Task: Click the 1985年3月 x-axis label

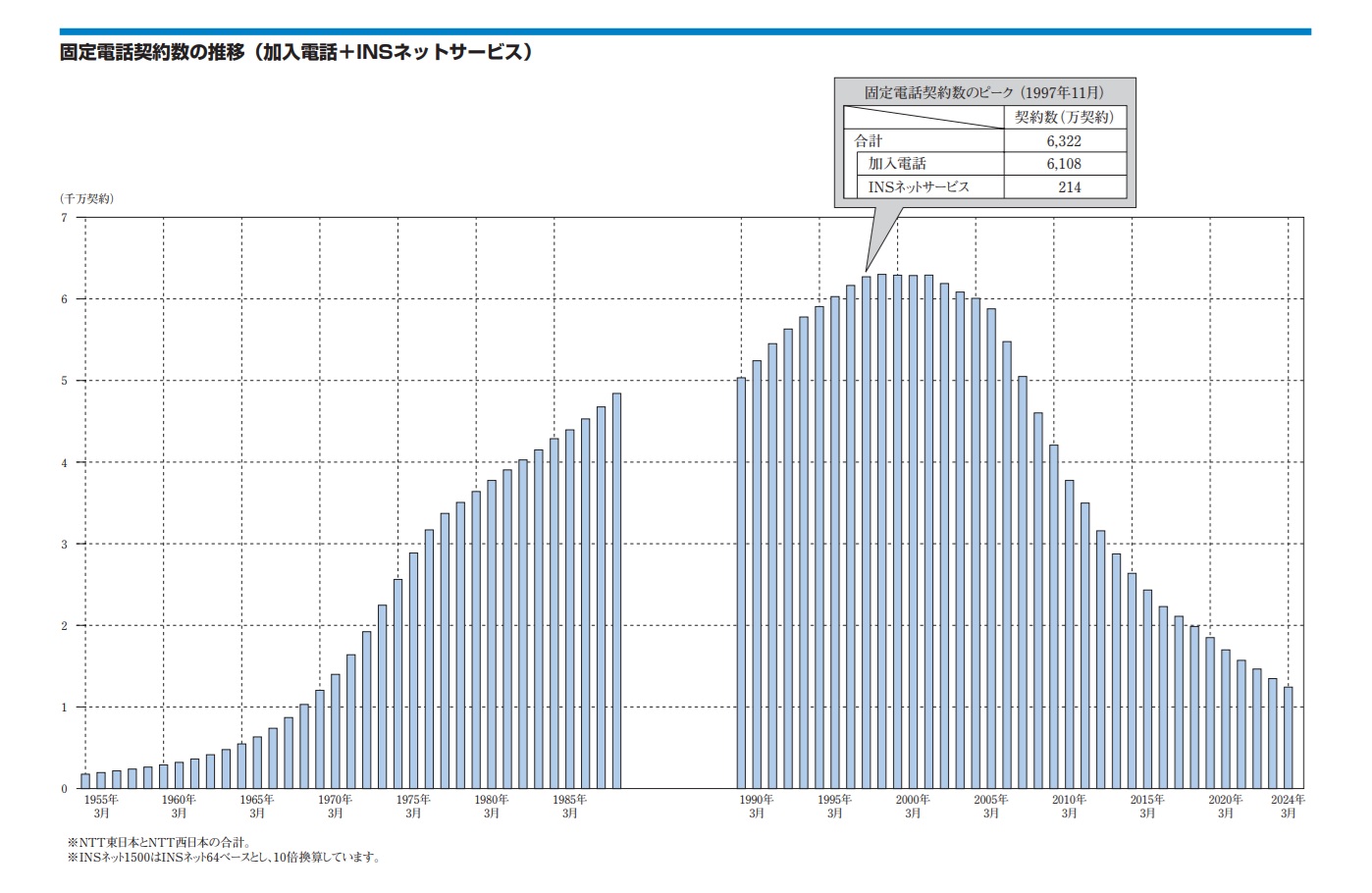Action: 569,806
